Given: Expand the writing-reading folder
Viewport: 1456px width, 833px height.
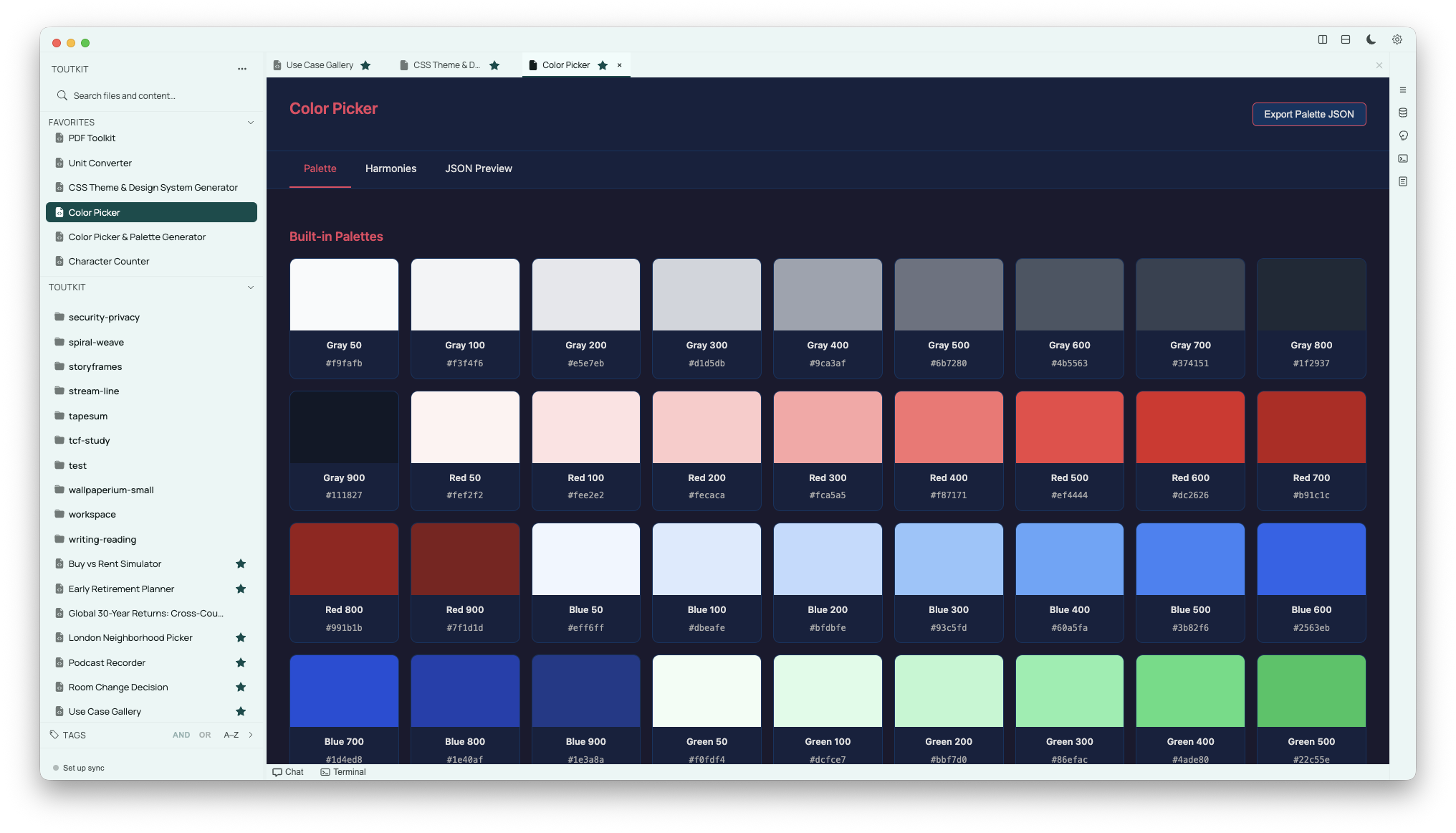Looking at the screenshot, I should click(151, 539).
